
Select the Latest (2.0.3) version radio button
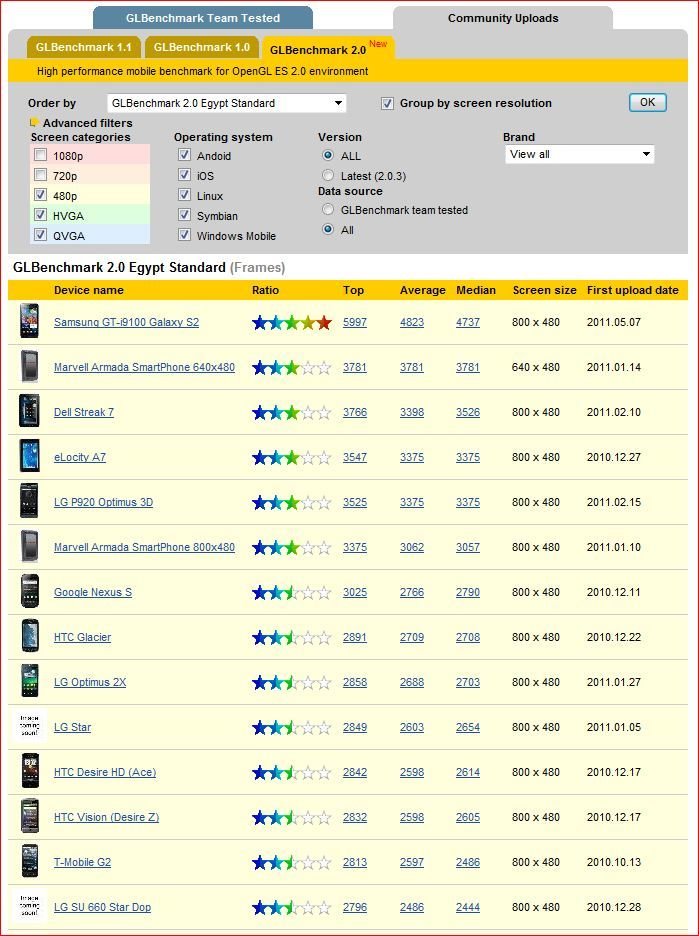tap(328, 176)
